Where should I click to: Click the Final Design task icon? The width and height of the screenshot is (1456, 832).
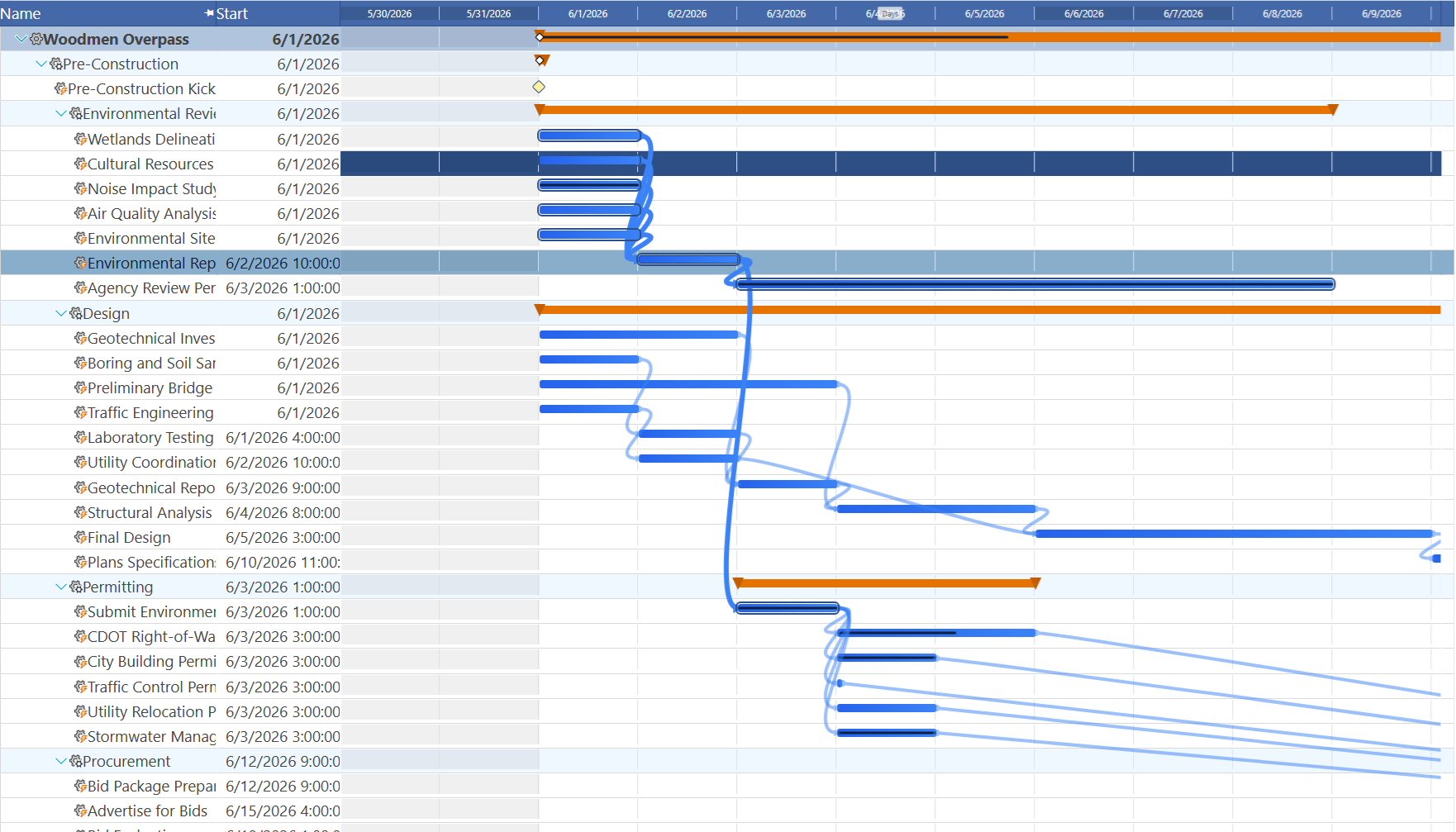click(80, 537)
